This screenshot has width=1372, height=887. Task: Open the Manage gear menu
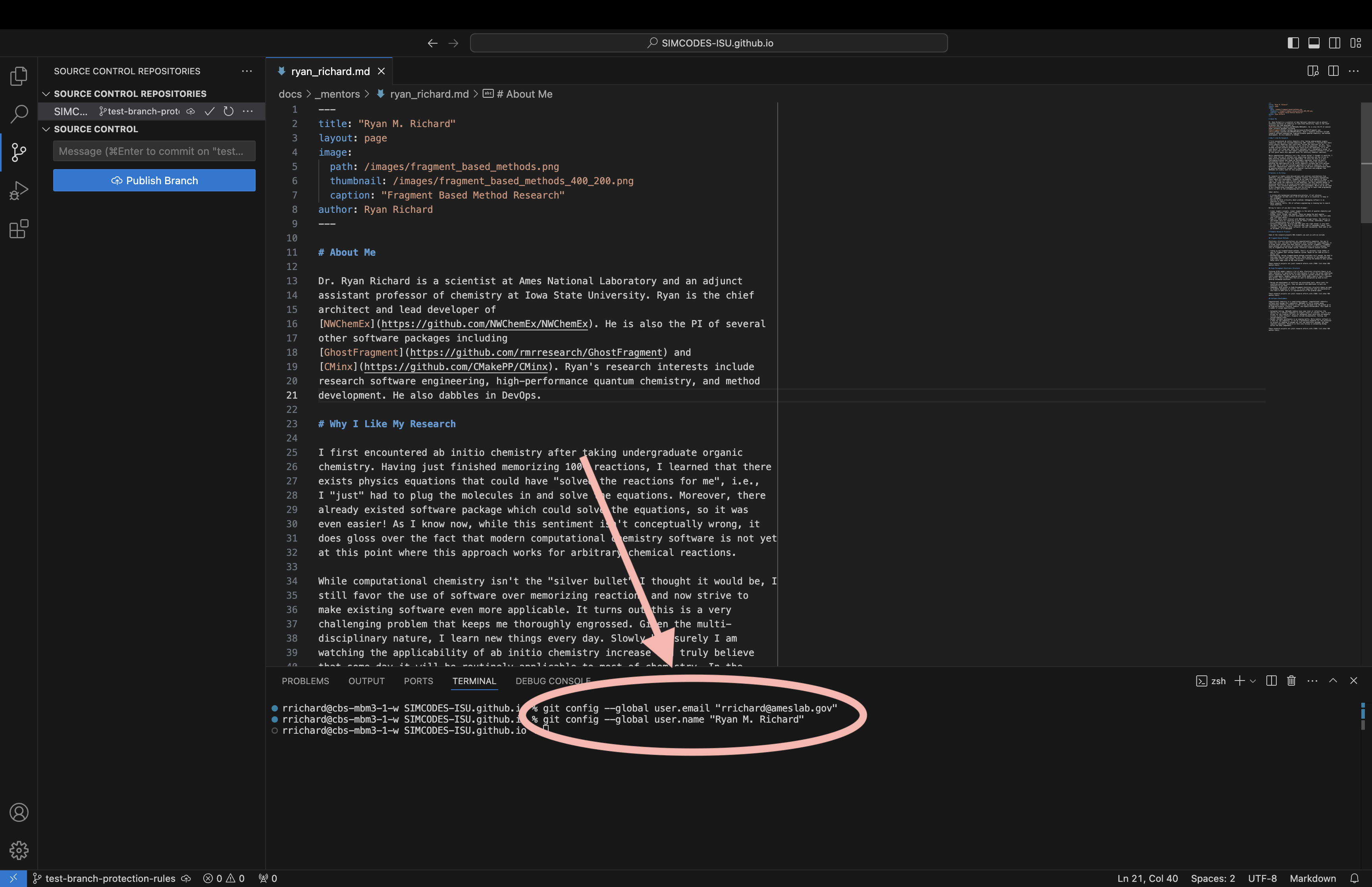coord(18,850)
